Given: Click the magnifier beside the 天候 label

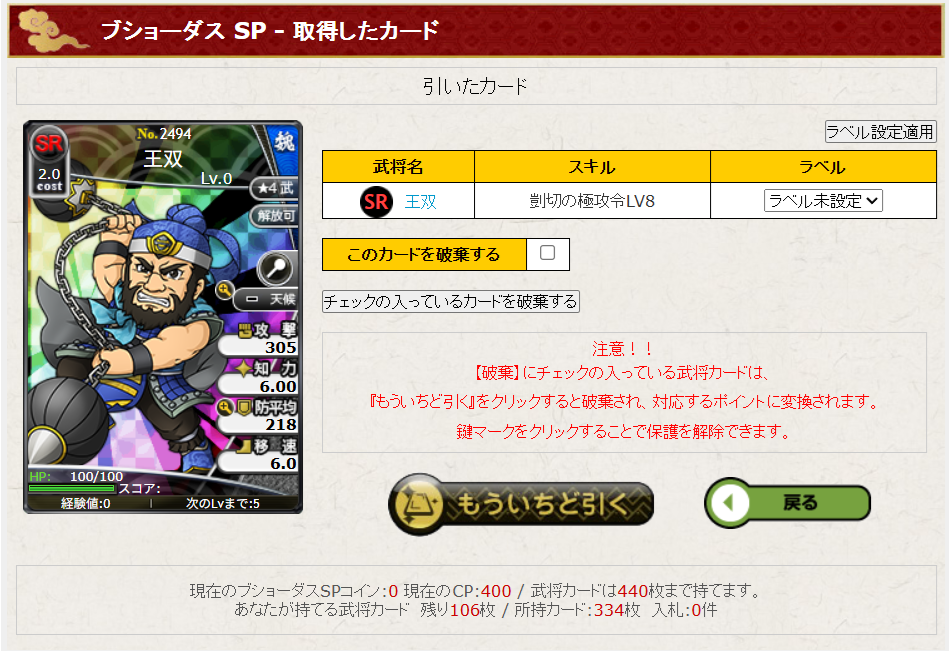Looking at the screenshot, I should click(225, 290).
